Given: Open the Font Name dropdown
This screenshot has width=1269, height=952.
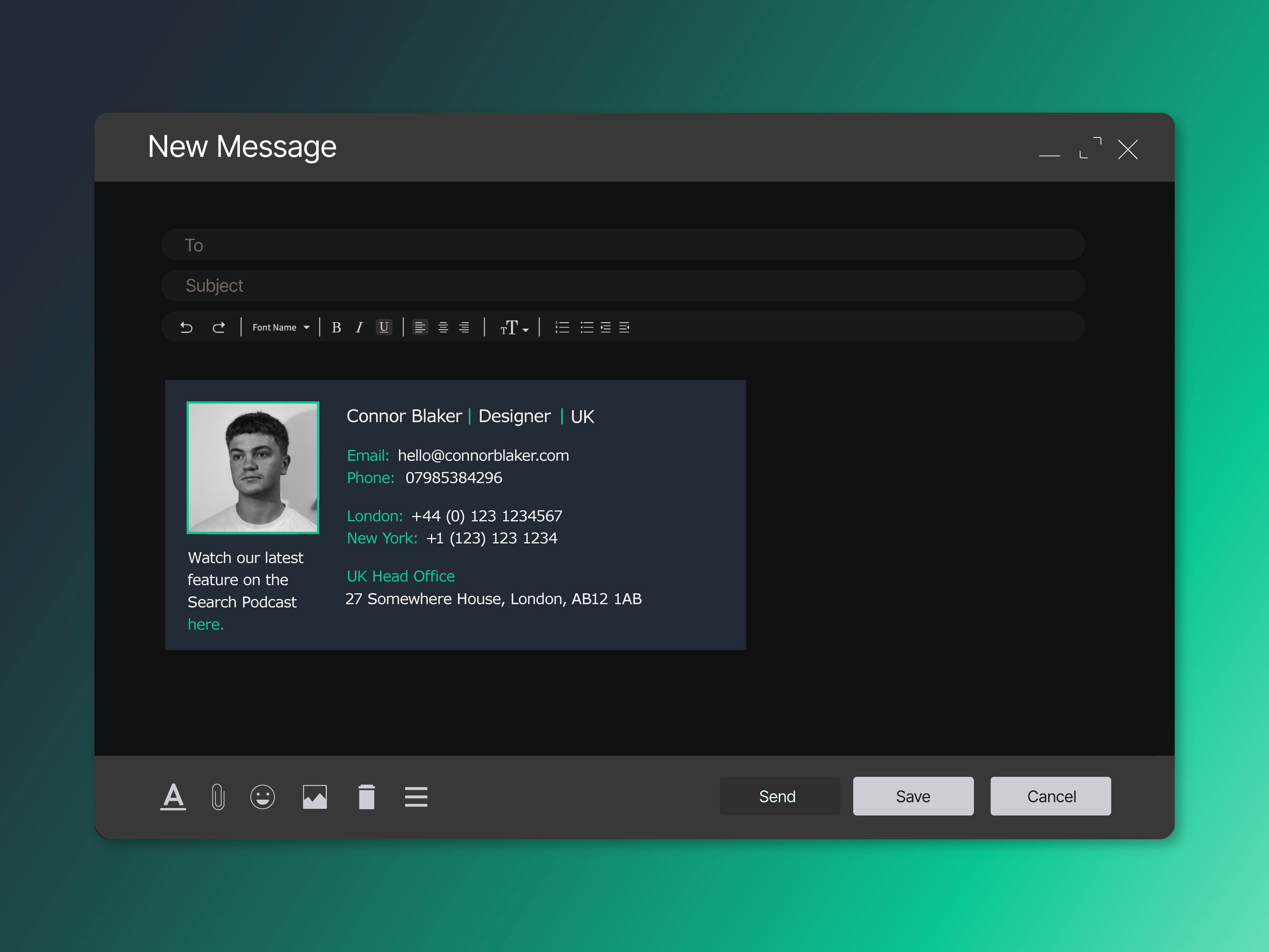Looking at the screenshot, I should [281, 327].
